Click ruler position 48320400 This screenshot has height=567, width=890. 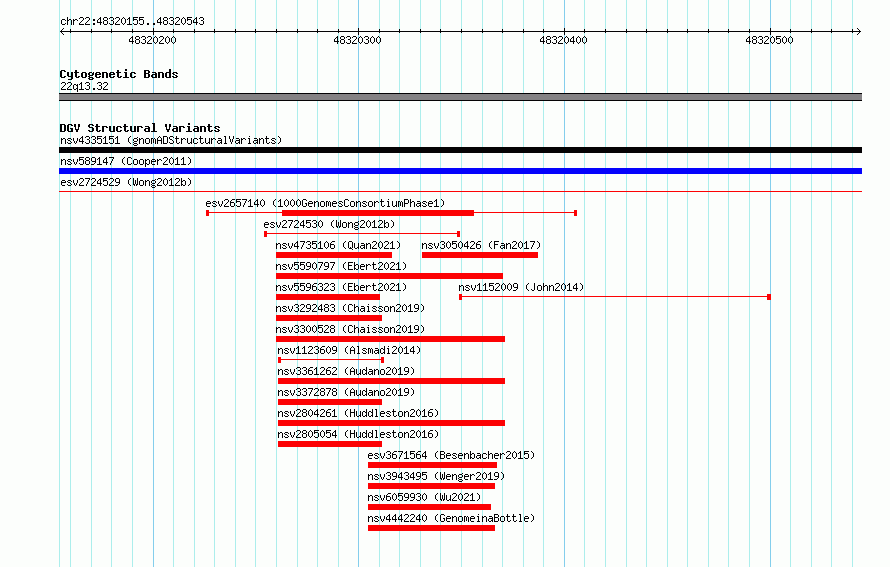click(x=564, y=40)
